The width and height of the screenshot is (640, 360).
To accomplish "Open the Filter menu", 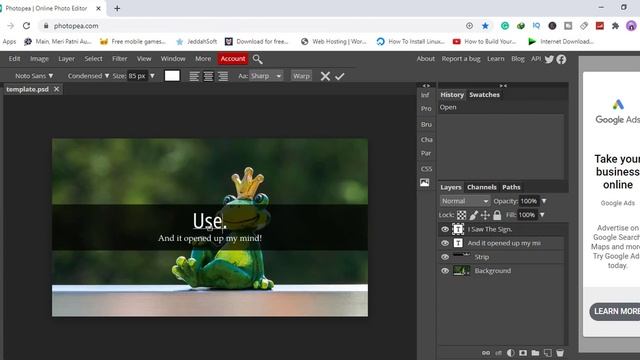I will pos(120,59).
